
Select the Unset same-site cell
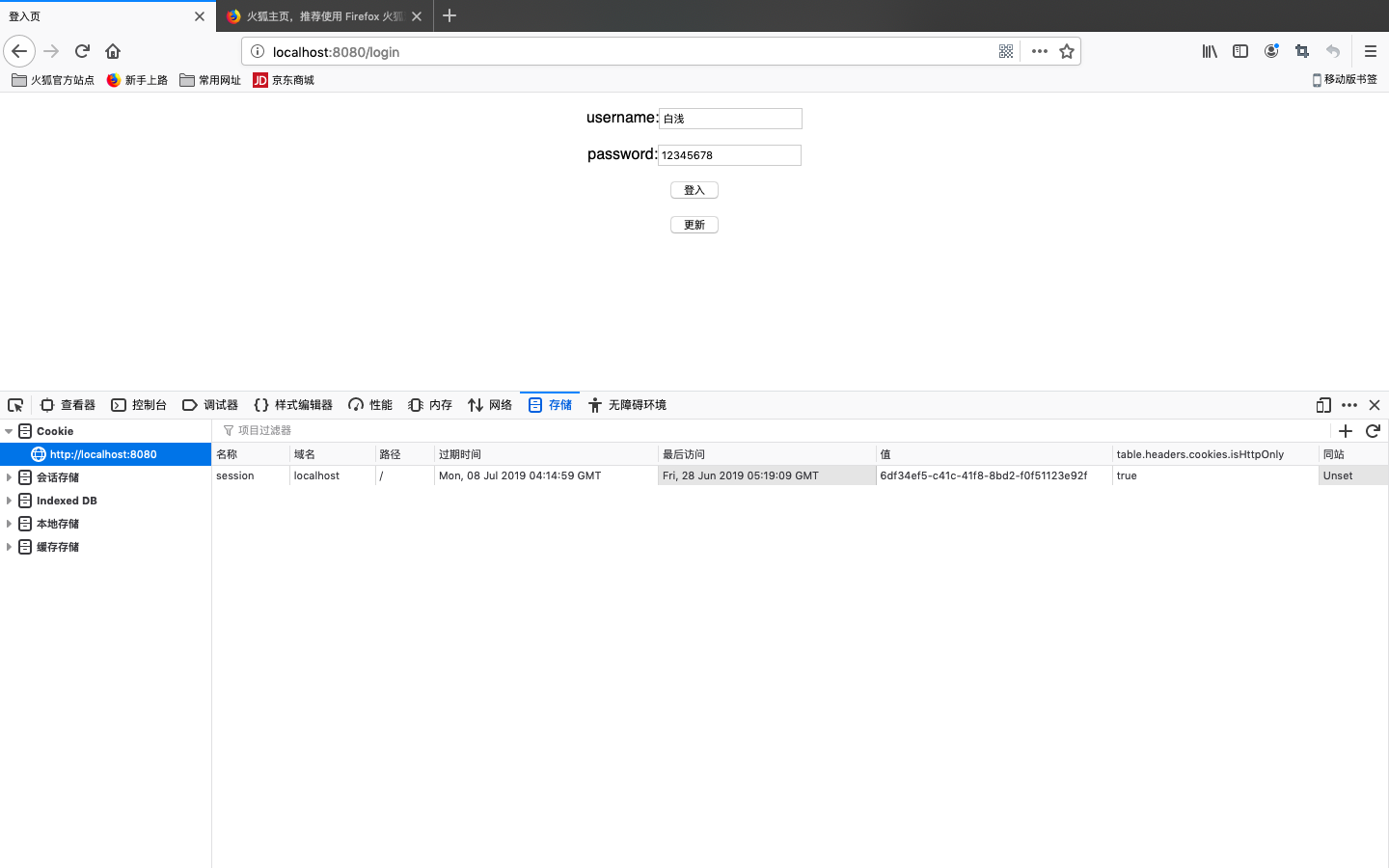[x=1353, y=475]
